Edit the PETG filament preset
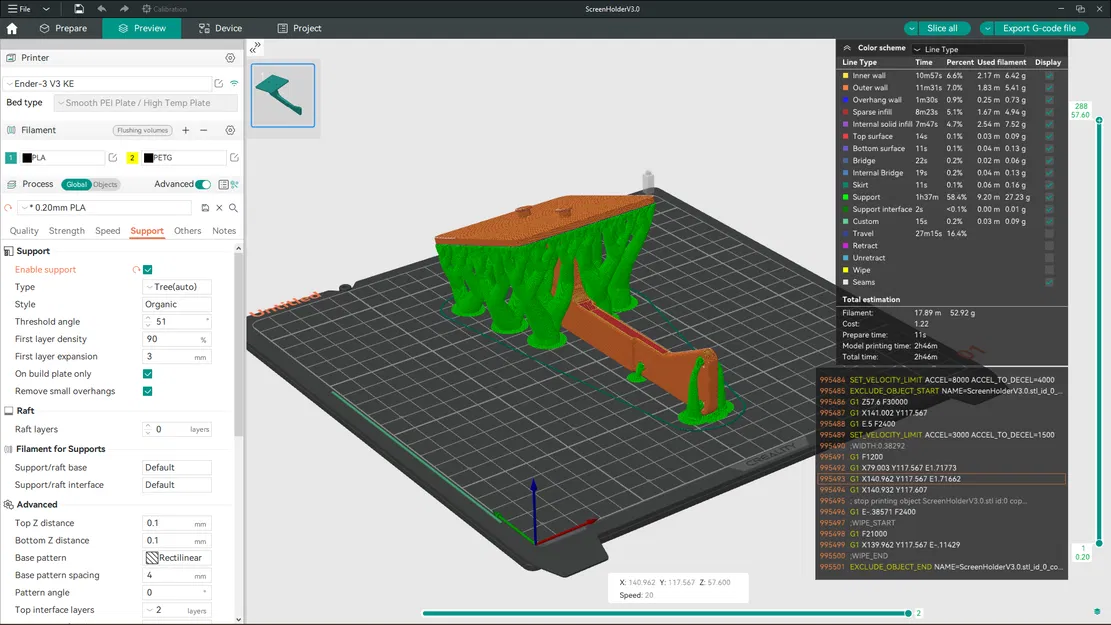 click(x=234, y=158)
